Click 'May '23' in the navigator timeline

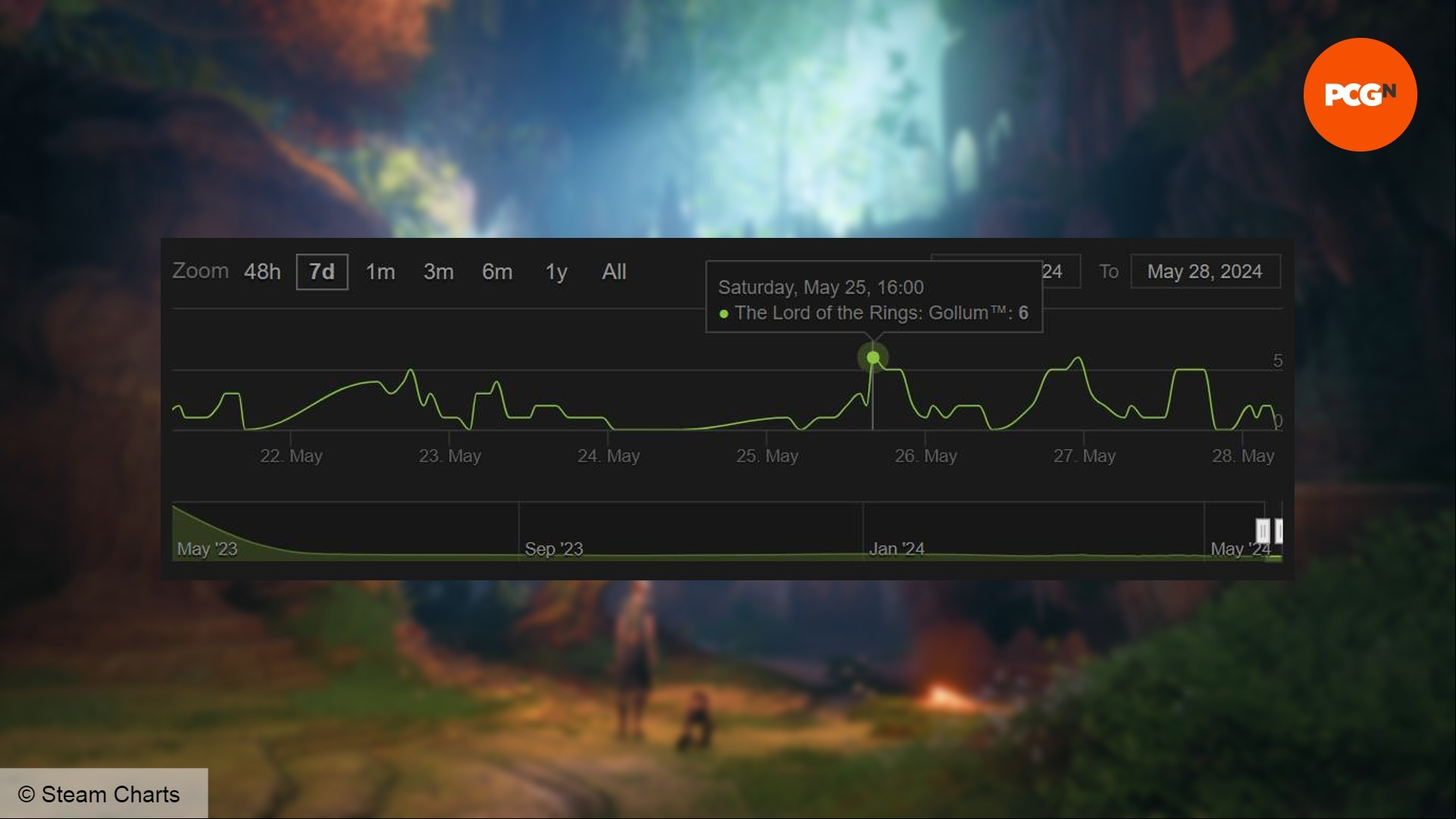[207, 549]
